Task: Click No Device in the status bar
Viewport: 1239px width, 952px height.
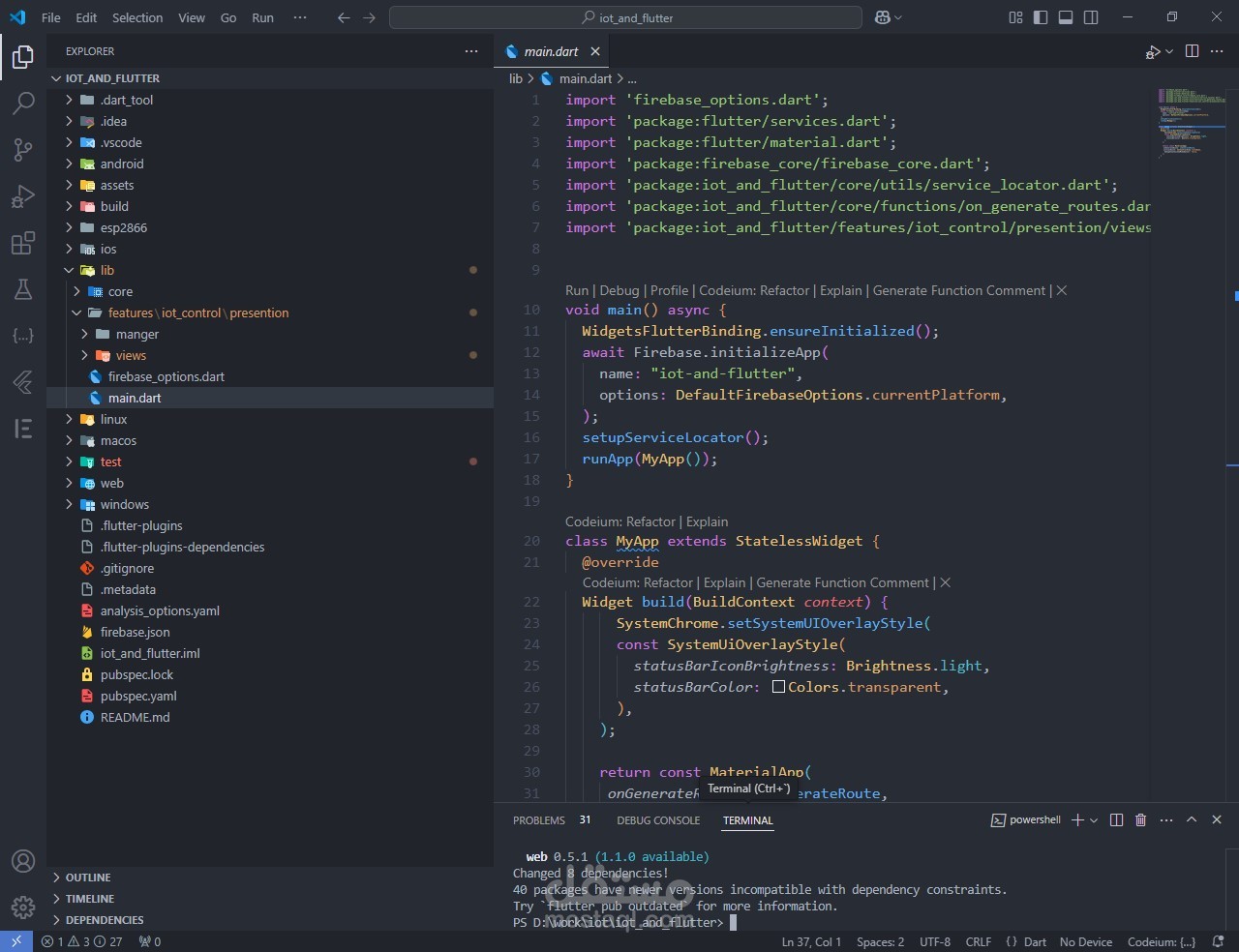Action: (1085, 941)
